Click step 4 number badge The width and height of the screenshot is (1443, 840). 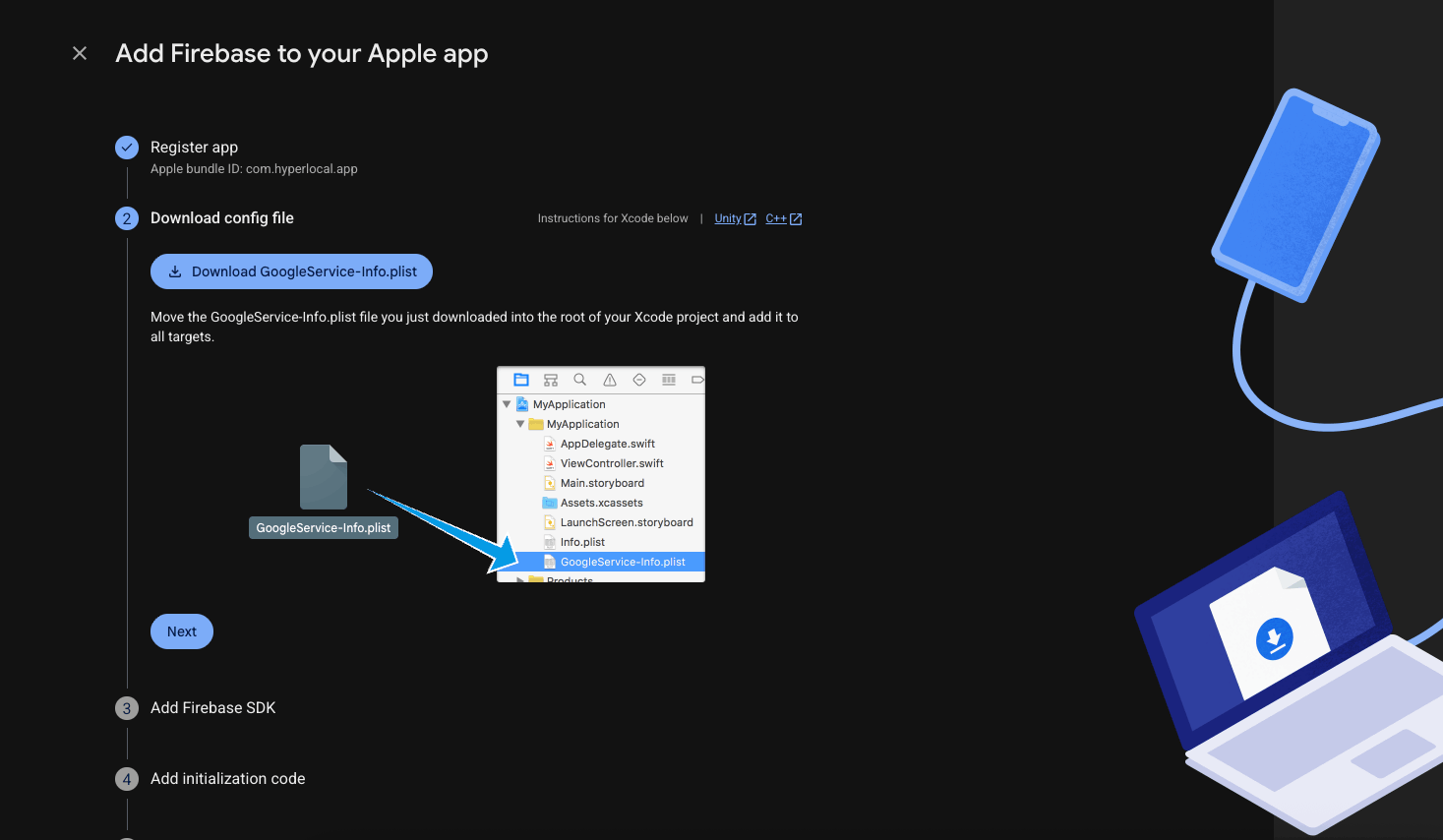127,779
